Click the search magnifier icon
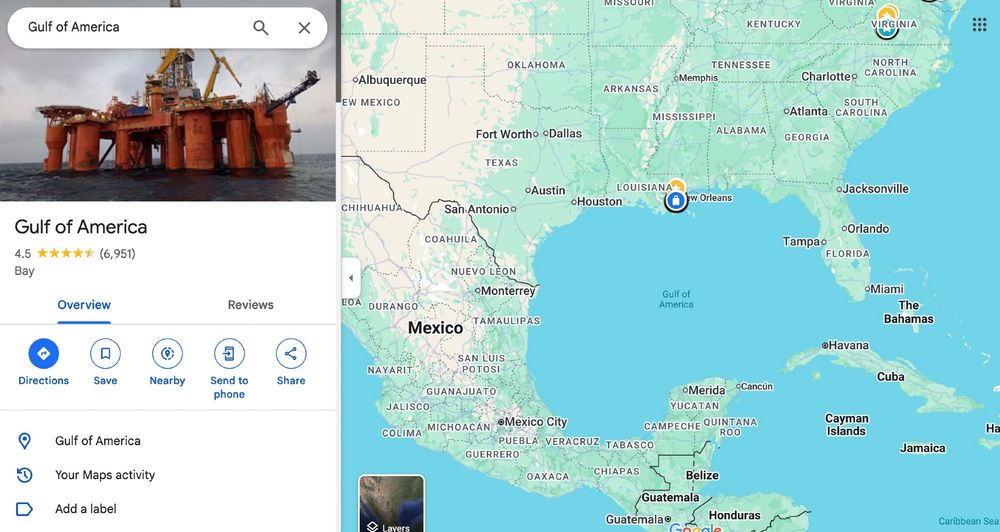The image size is (1000, 532). (x=260, y=27)
